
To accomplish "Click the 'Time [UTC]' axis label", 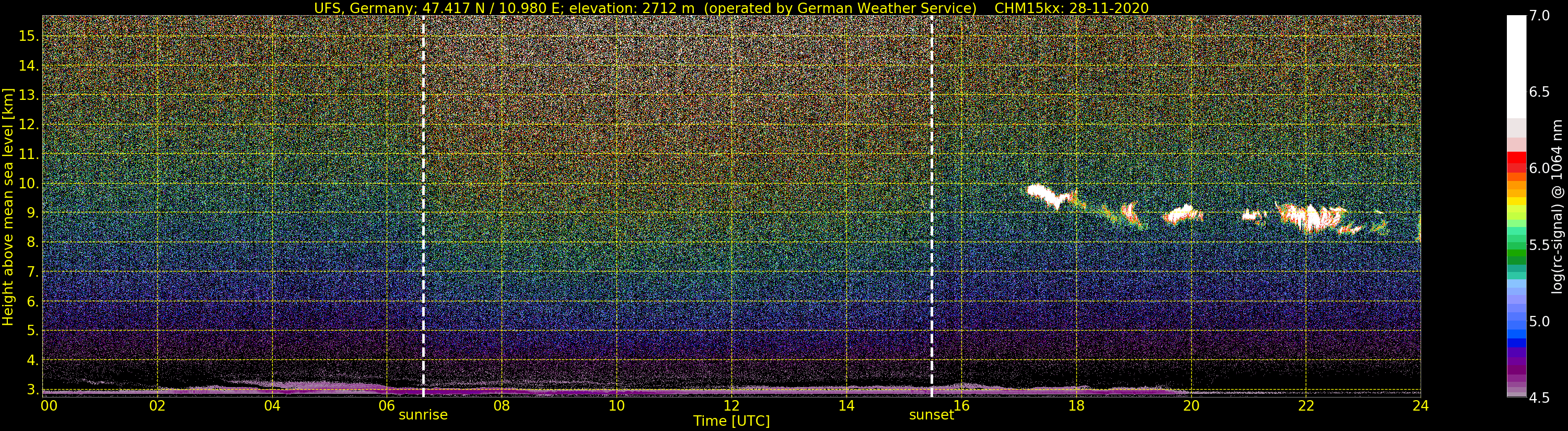I will click(731, 421).
